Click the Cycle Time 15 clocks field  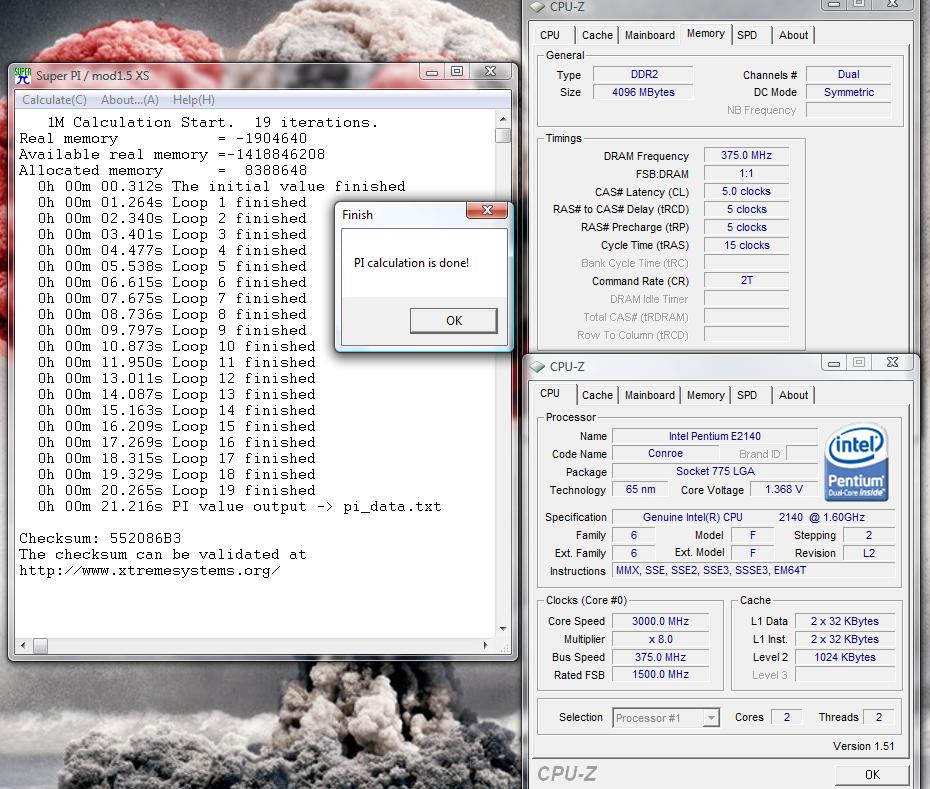tap(746, 245)
